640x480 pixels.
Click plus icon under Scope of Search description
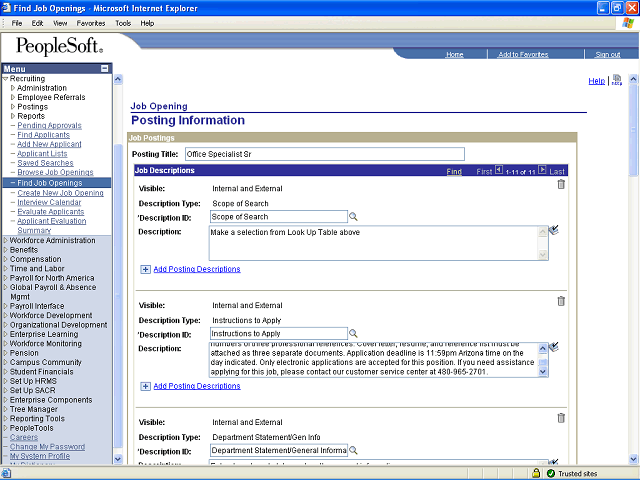(x=145, y=269)
